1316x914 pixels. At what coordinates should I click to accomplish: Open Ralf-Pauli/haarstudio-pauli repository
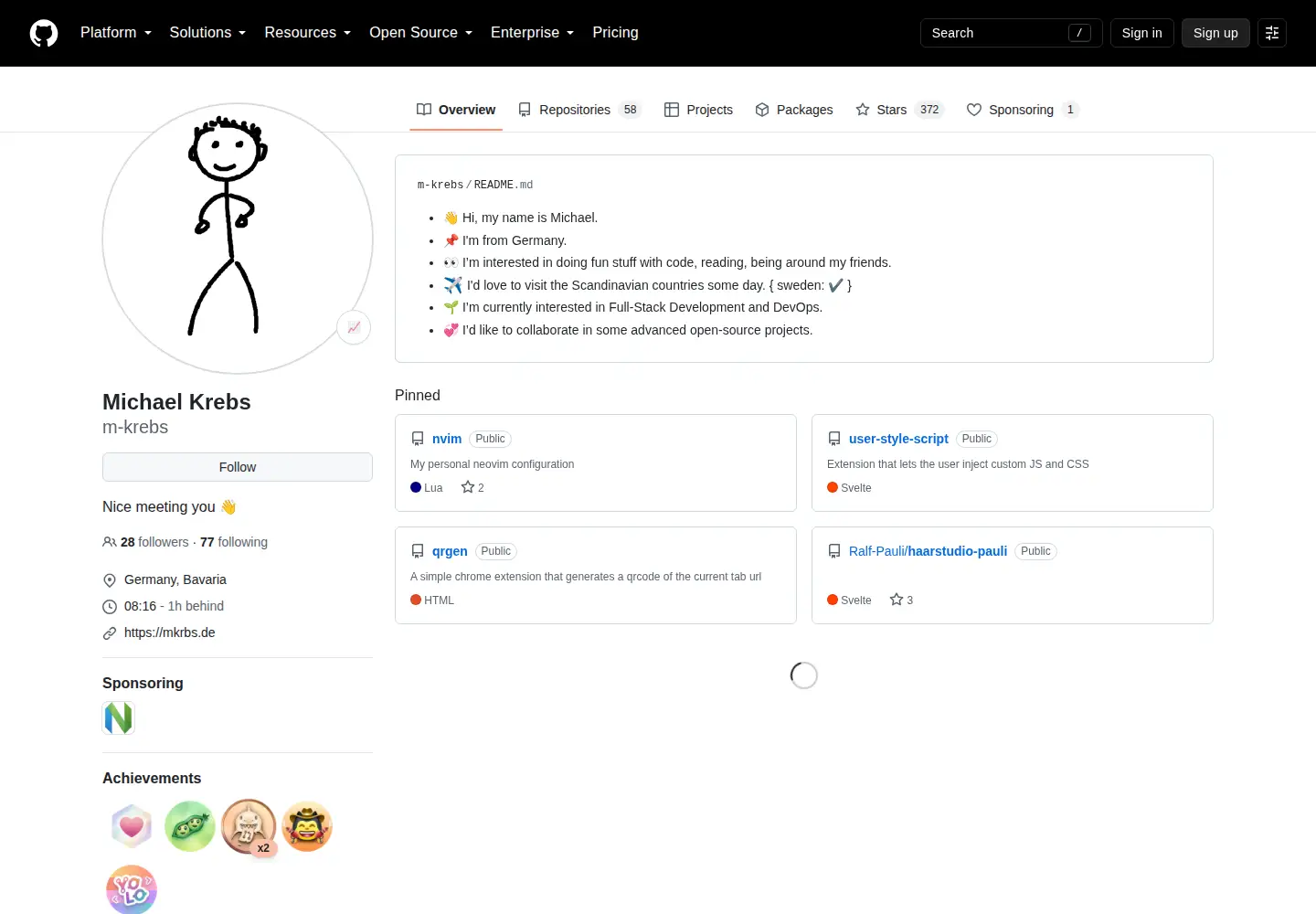click(928, 551)
